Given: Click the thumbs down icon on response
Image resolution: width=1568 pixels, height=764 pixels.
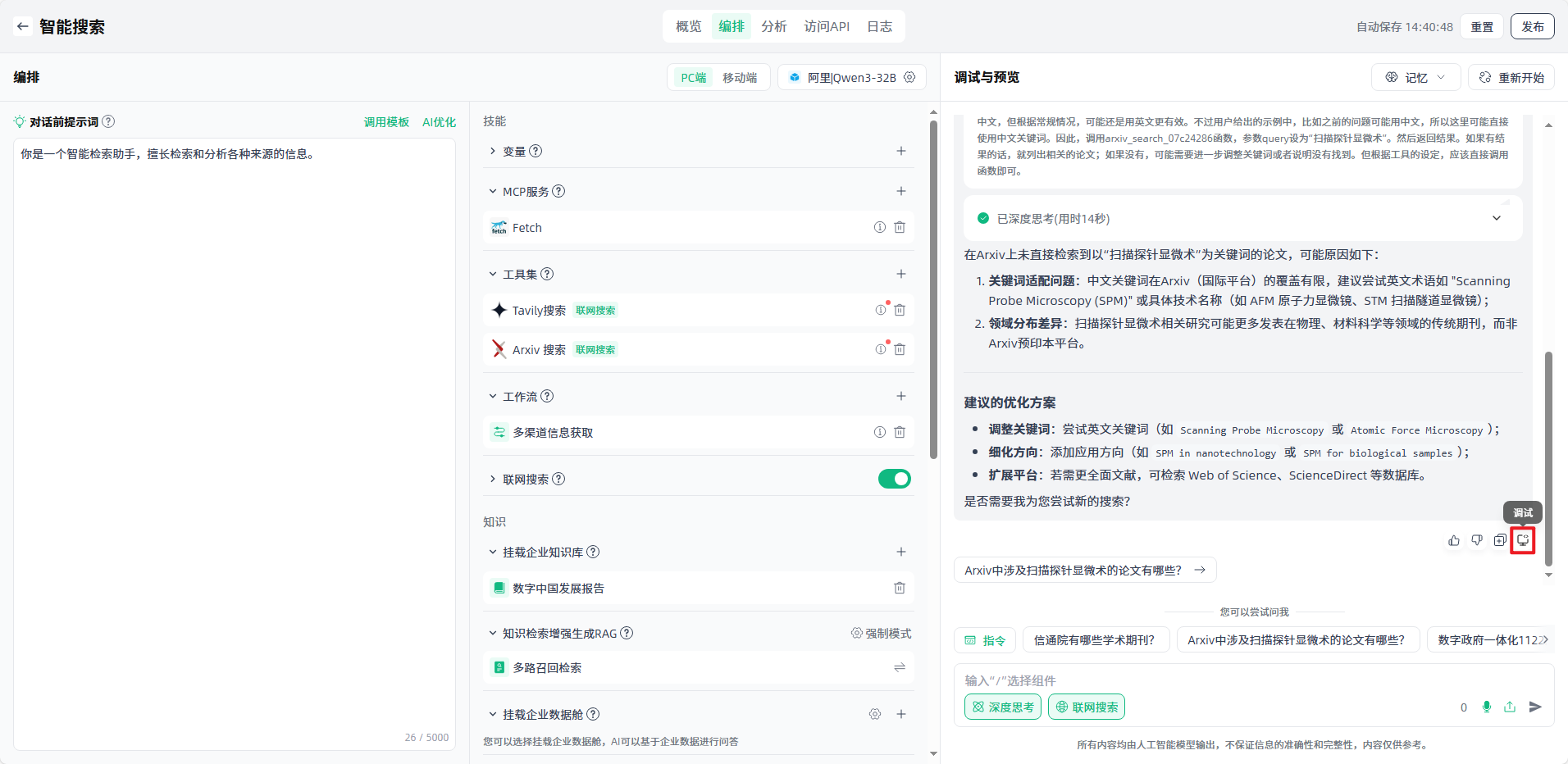Looking at the screenshot, I should coord(1477,540).
